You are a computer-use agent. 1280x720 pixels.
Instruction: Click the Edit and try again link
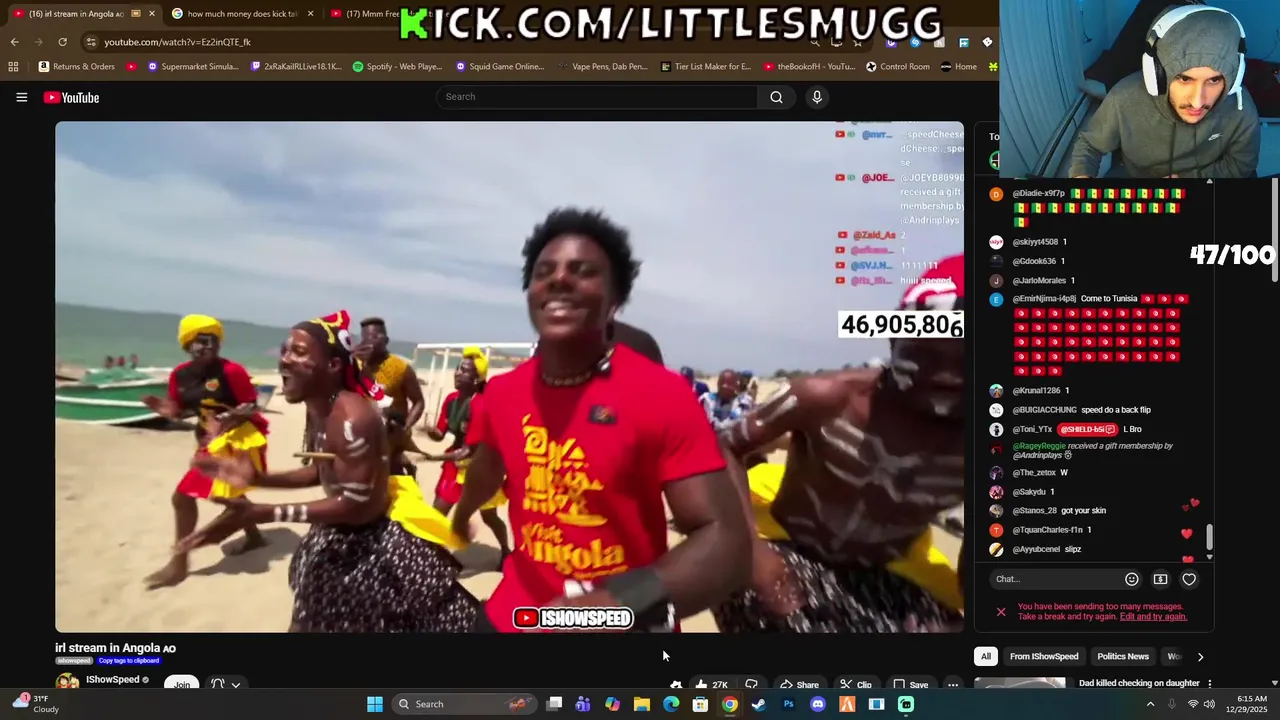pos(1153,616)
